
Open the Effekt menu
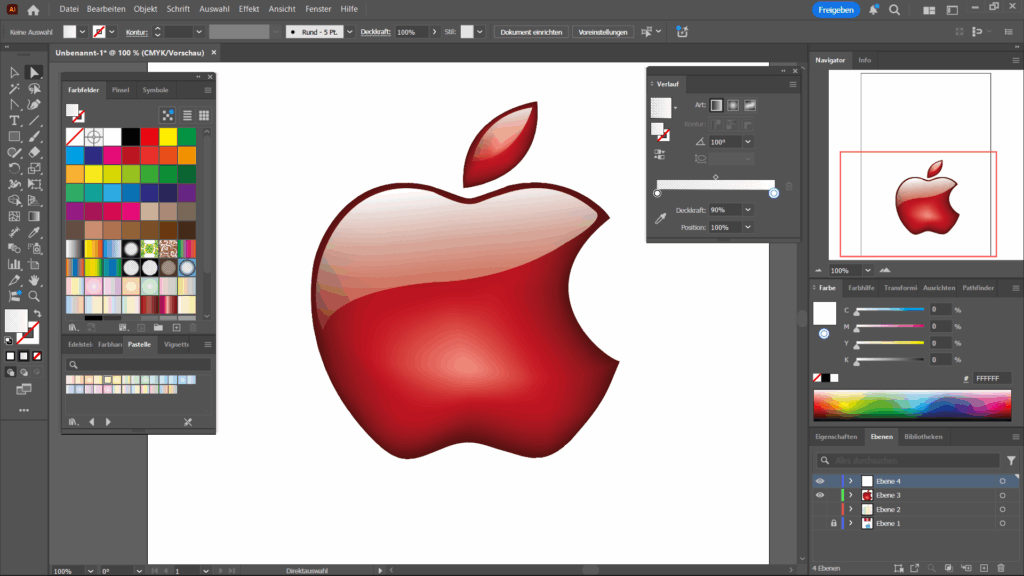(x=249, y=9)
